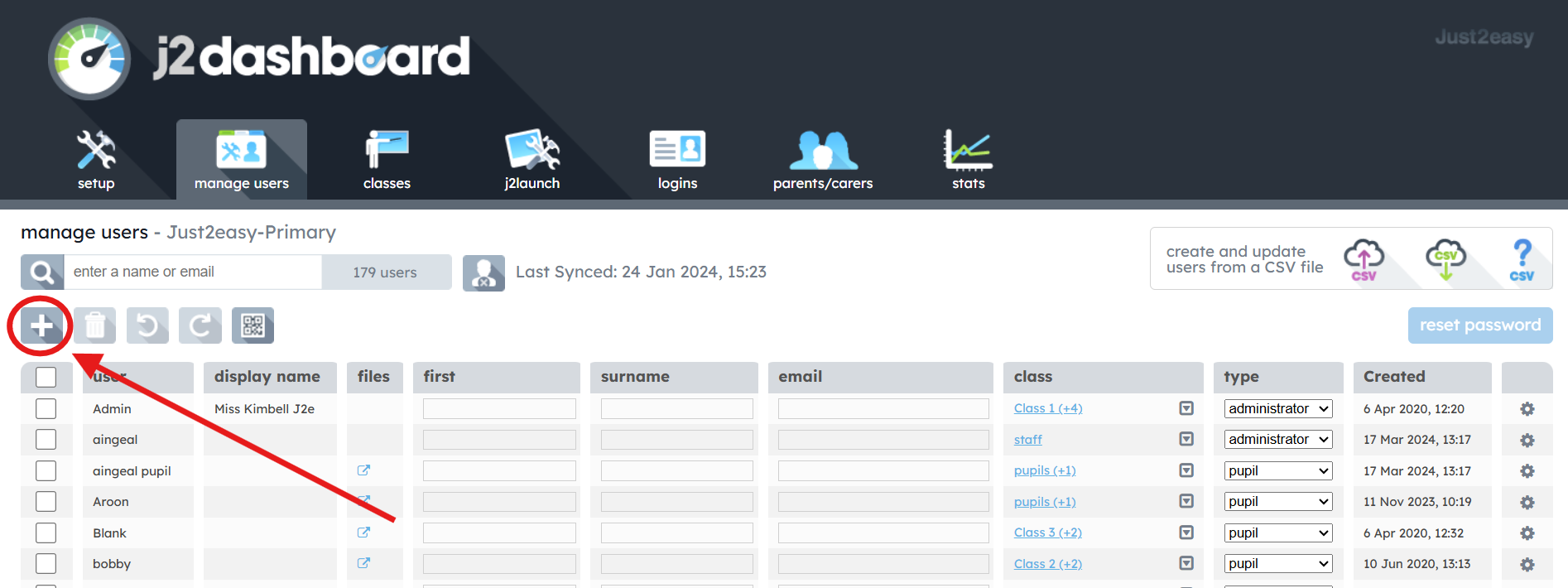
Task: Open settings gear for bobby row
Action: coord(1527,564)
